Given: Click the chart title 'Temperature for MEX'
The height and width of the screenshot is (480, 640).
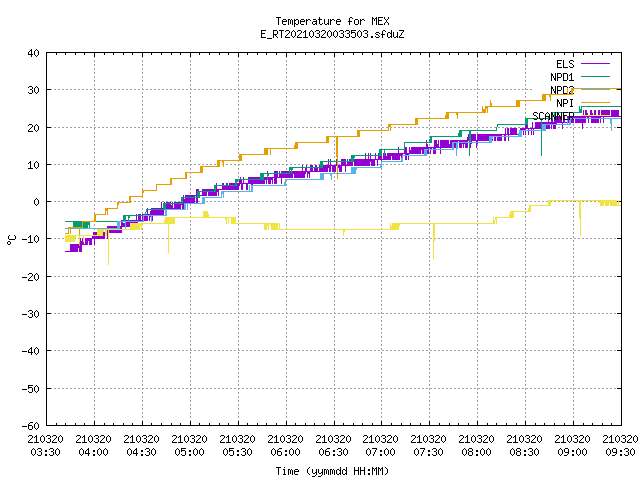Looking at the screenshot, I should tap(332, 21).
